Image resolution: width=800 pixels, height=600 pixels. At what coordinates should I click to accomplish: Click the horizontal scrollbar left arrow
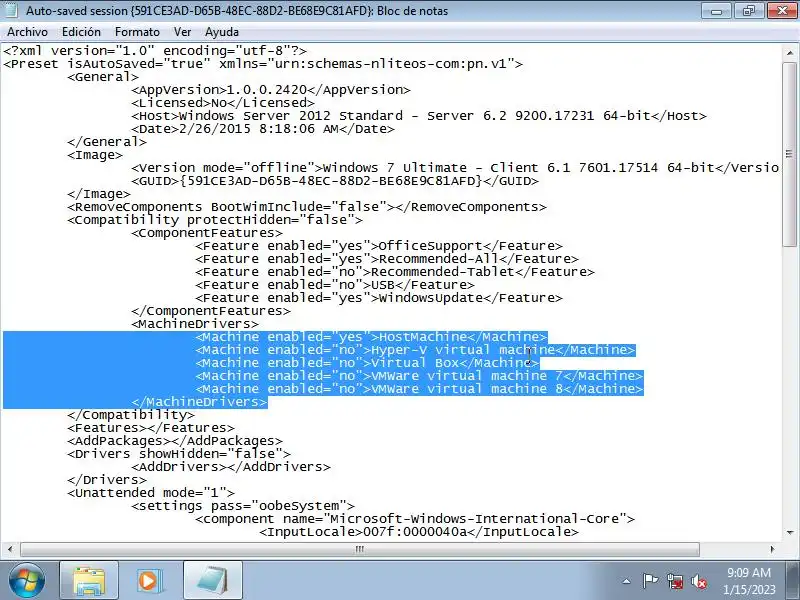click(10, 549)
